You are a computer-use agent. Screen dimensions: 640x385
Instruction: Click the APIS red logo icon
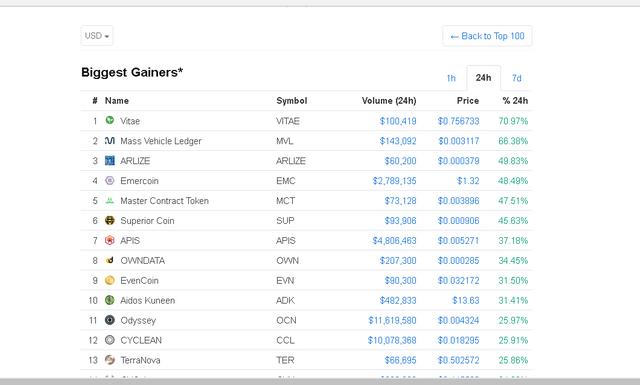tap(110, 240)
